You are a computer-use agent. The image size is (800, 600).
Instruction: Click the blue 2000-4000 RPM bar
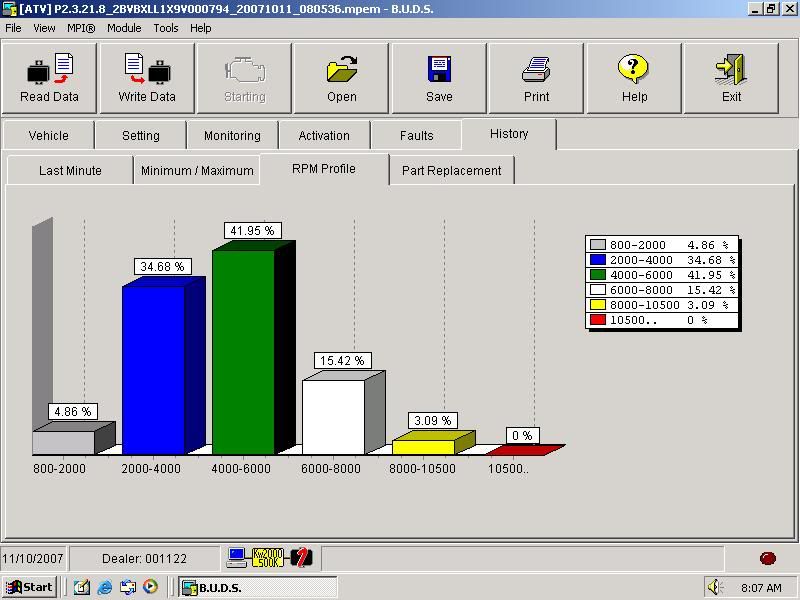point(153,370)
